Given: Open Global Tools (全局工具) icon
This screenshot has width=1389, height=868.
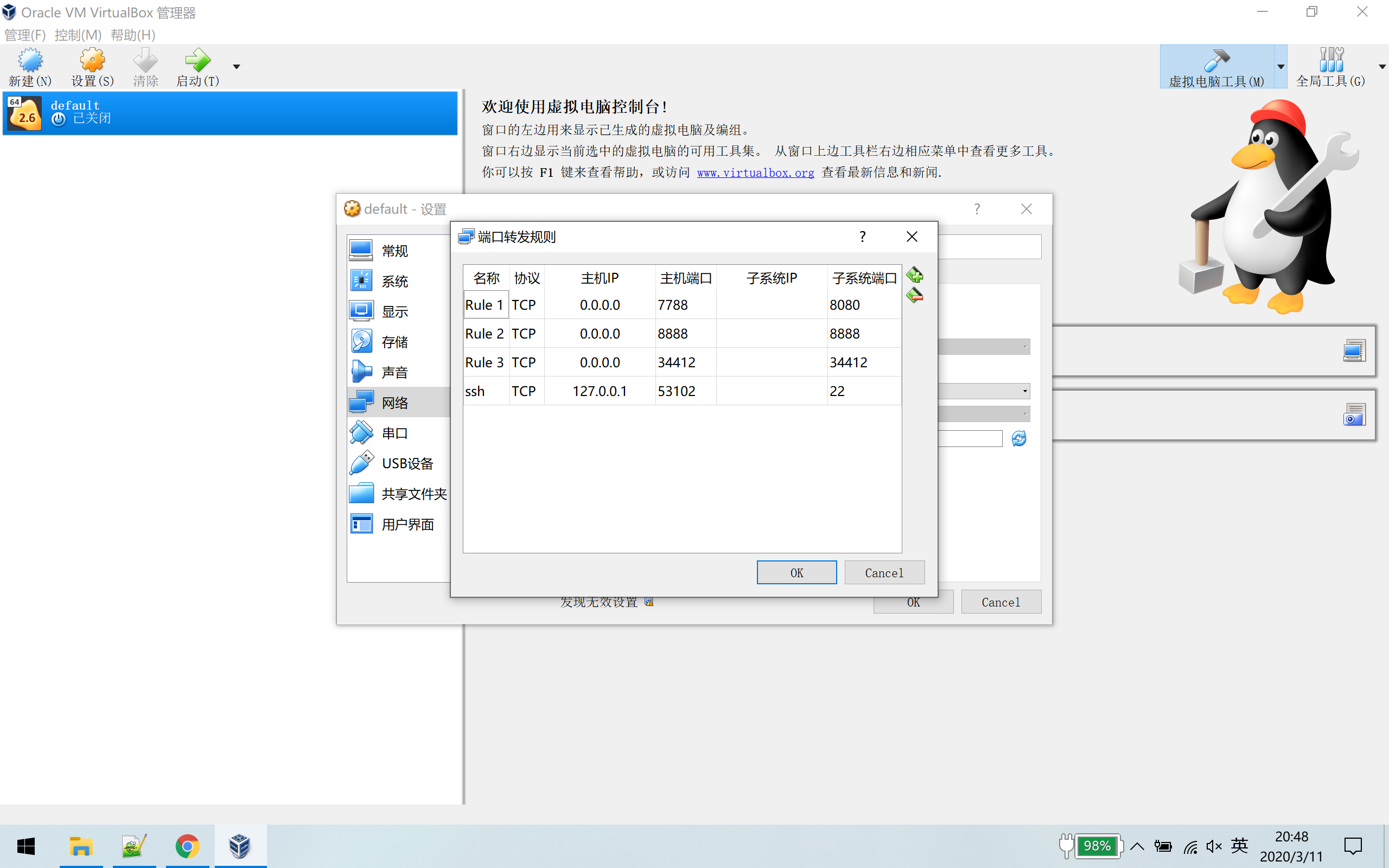Looking at the screenshot, I should [x=1330, y=67].
